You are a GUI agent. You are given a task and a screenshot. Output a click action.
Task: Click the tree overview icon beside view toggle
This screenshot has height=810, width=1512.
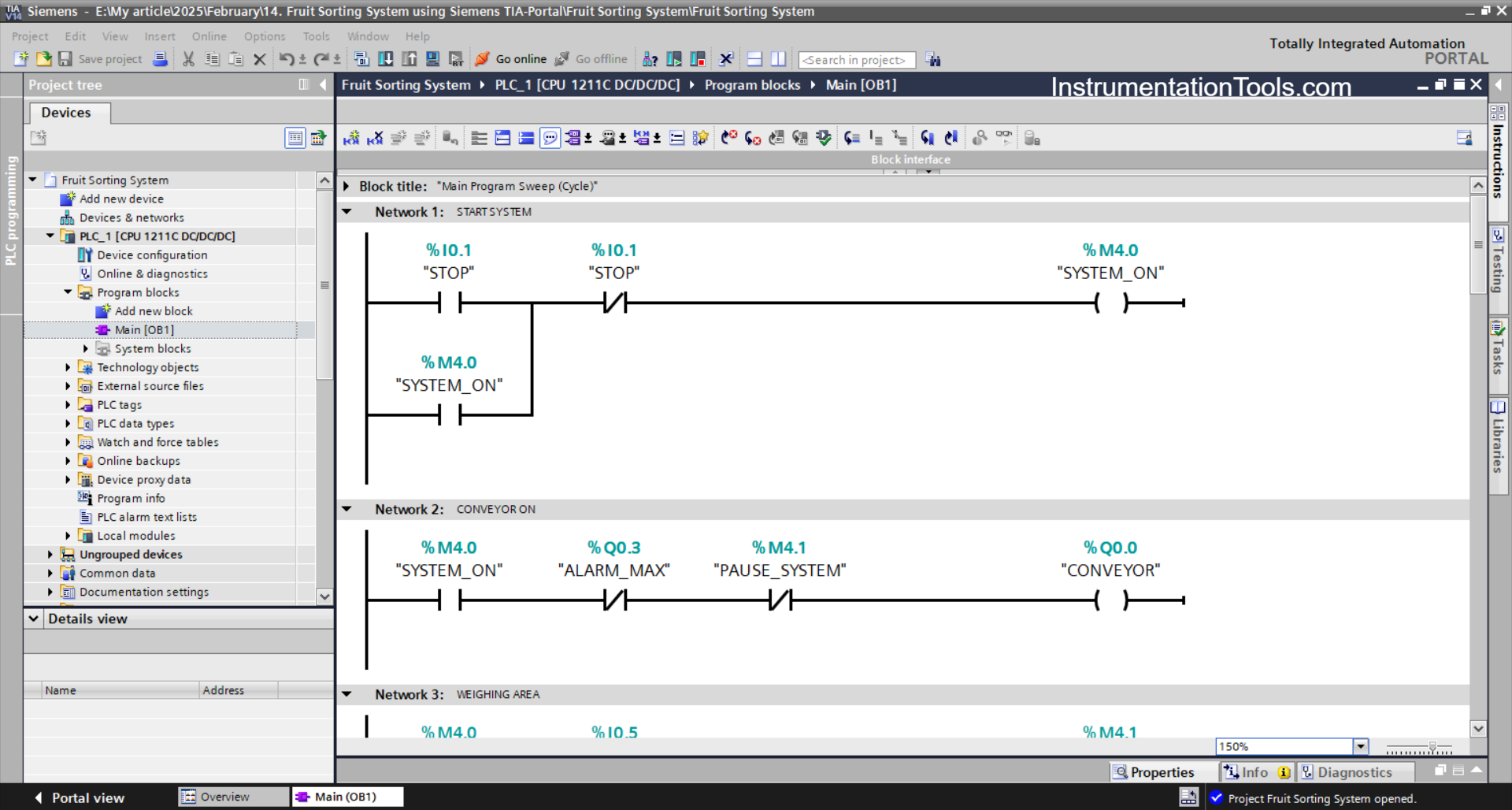318,138
